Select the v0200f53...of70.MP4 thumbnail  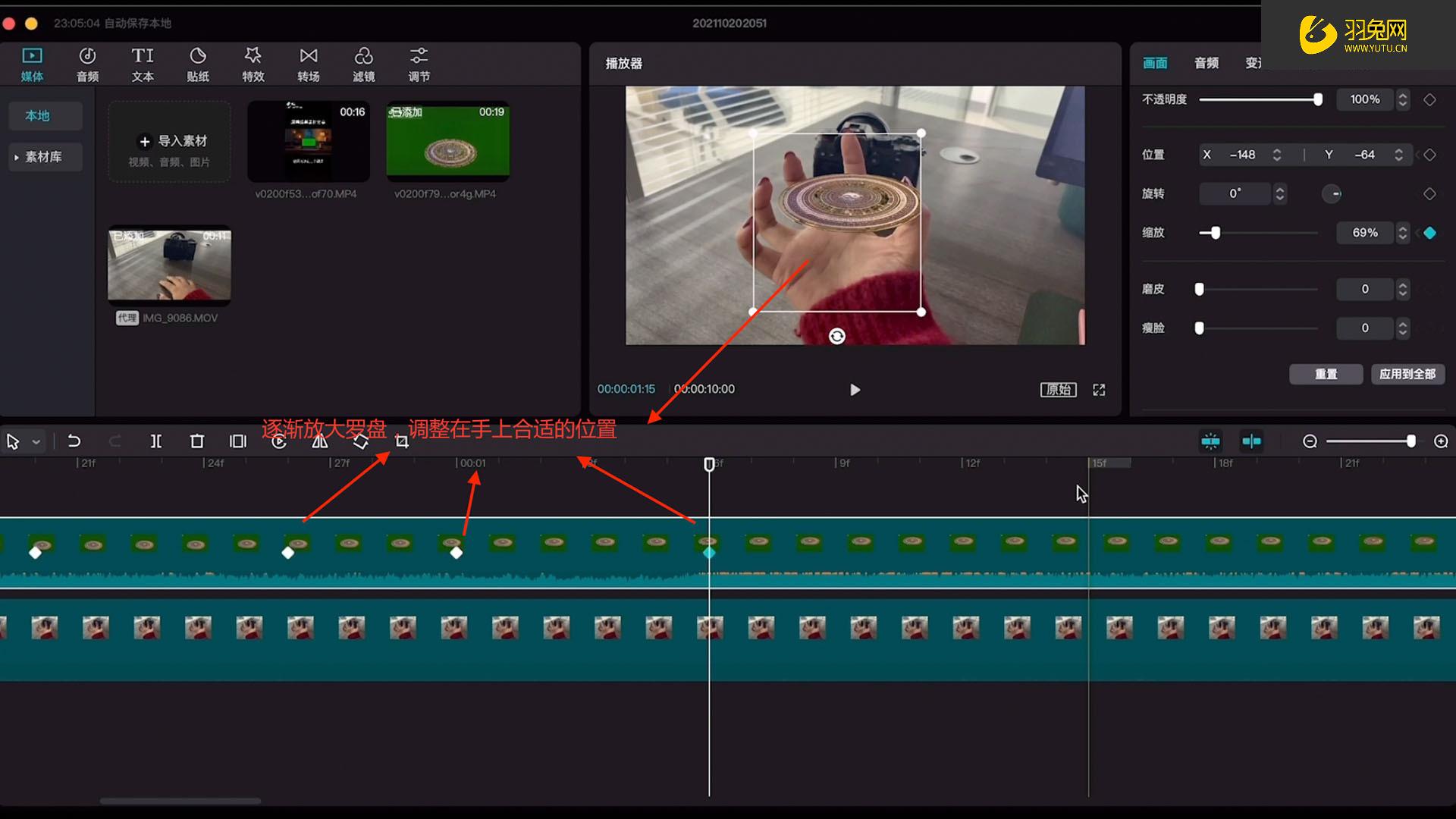click(308, 141)
